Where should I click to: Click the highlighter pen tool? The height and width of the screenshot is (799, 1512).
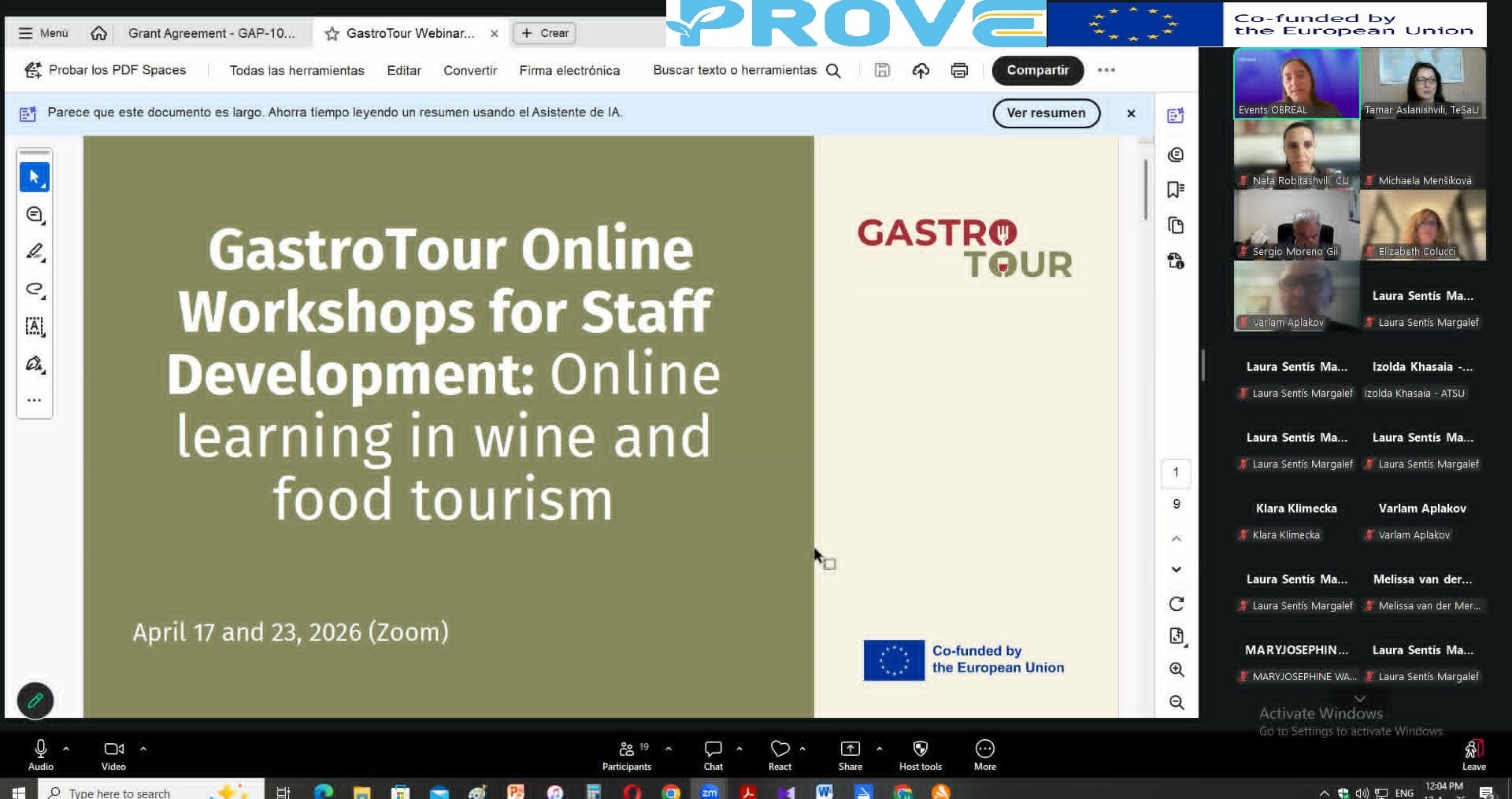pos(34,251)
